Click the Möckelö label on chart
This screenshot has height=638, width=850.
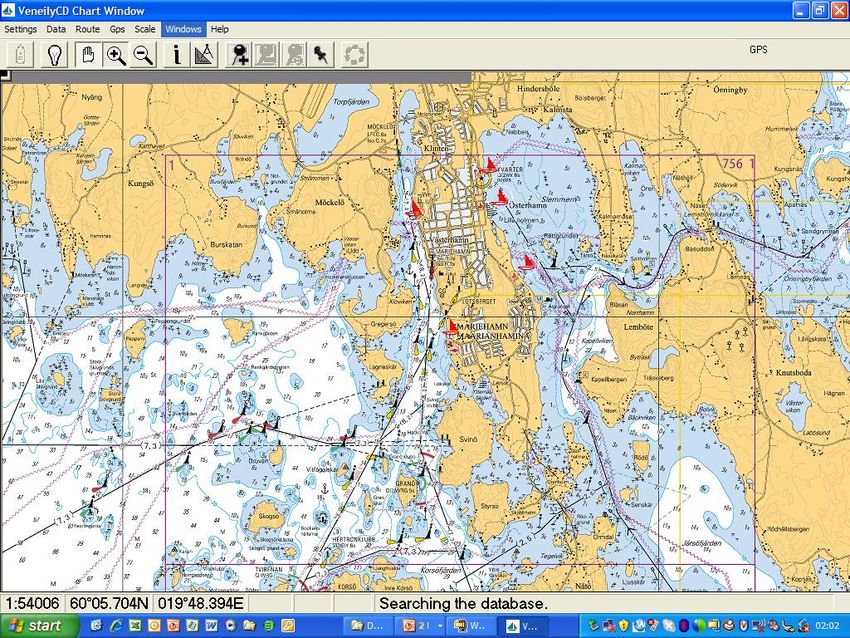pos(330,202)
